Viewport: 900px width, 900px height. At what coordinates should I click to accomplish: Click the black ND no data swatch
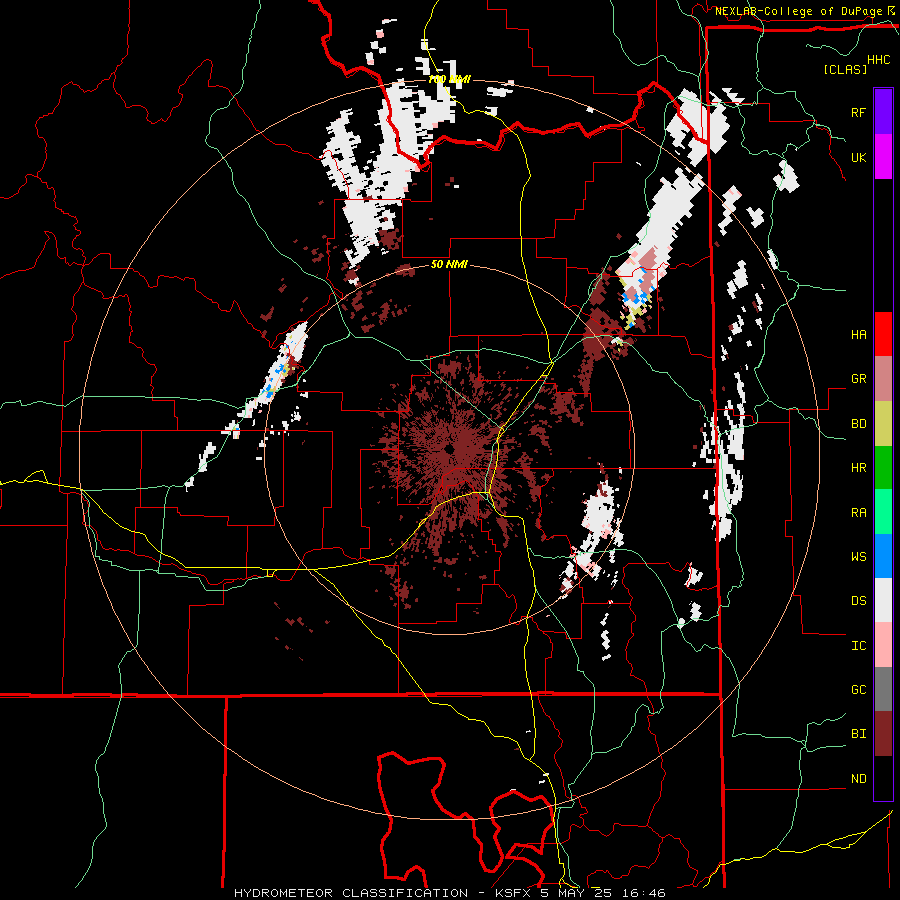point(883,778)
